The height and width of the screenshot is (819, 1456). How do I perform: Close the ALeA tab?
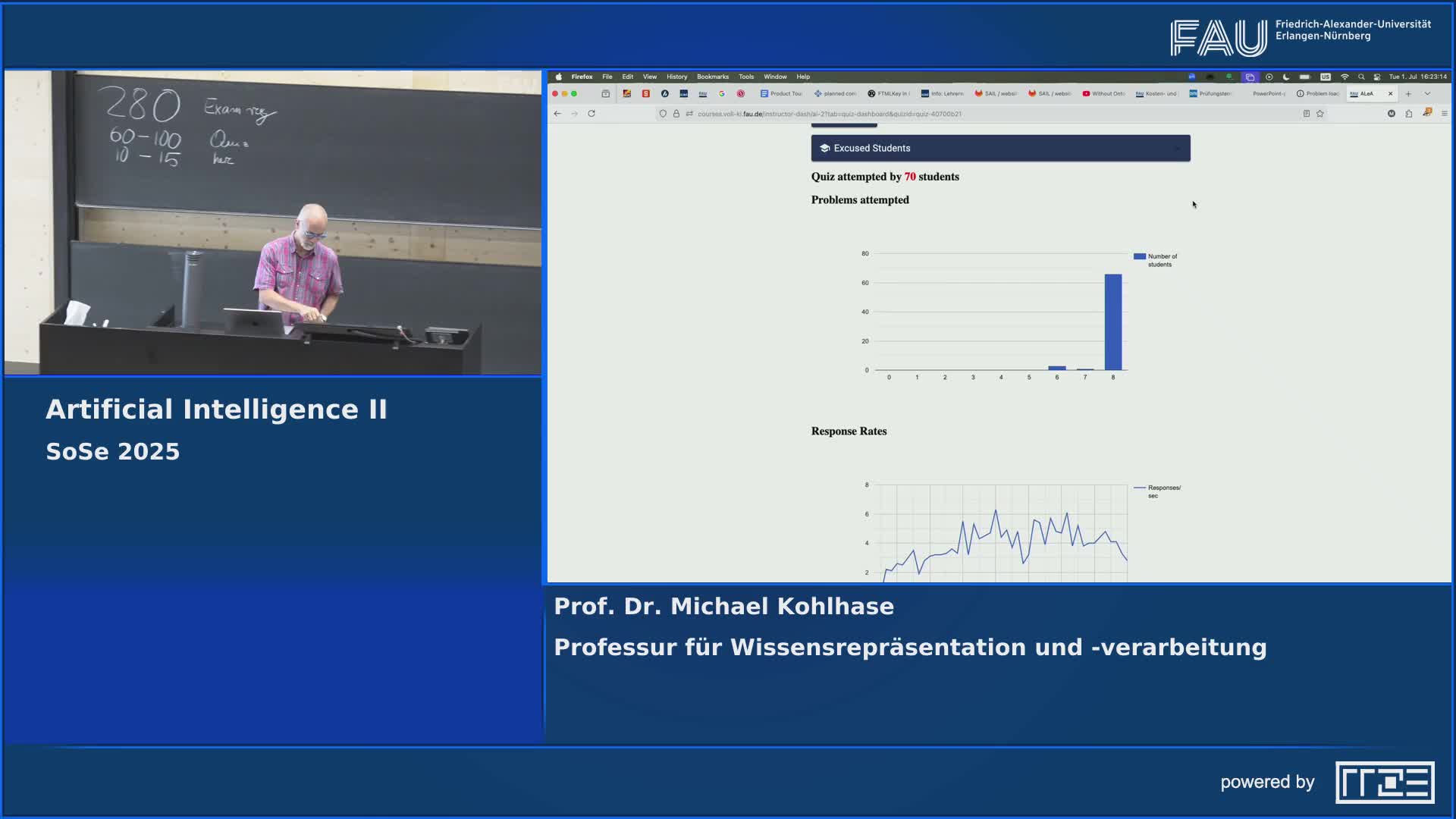[1390, 94]
